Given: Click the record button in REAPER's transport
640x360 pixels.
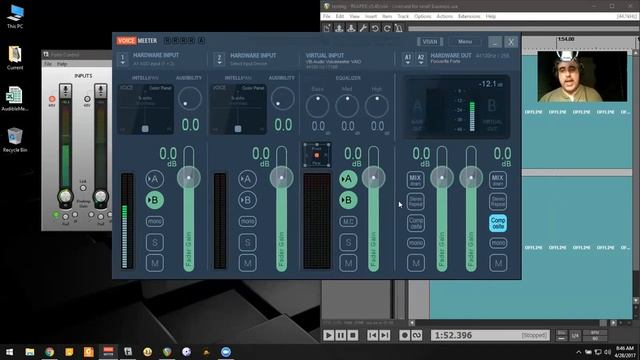Looking at the screenshot, I should 404,335.
